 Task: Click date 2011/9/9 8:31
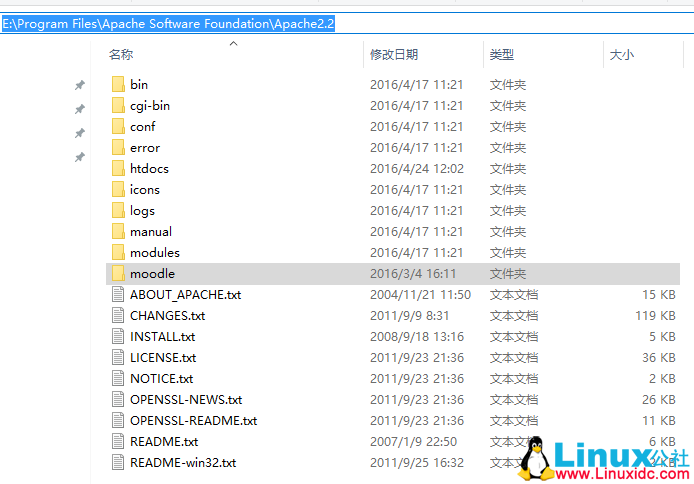coord(409,316)
